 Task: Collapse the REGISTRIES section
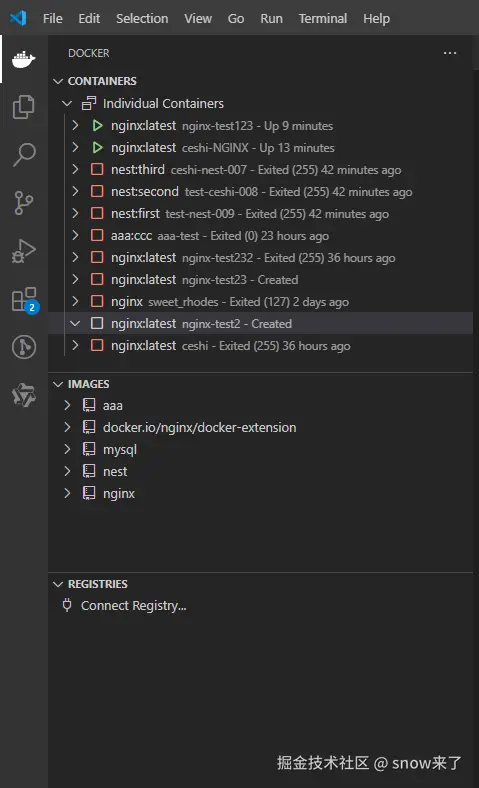pos(58,584)
